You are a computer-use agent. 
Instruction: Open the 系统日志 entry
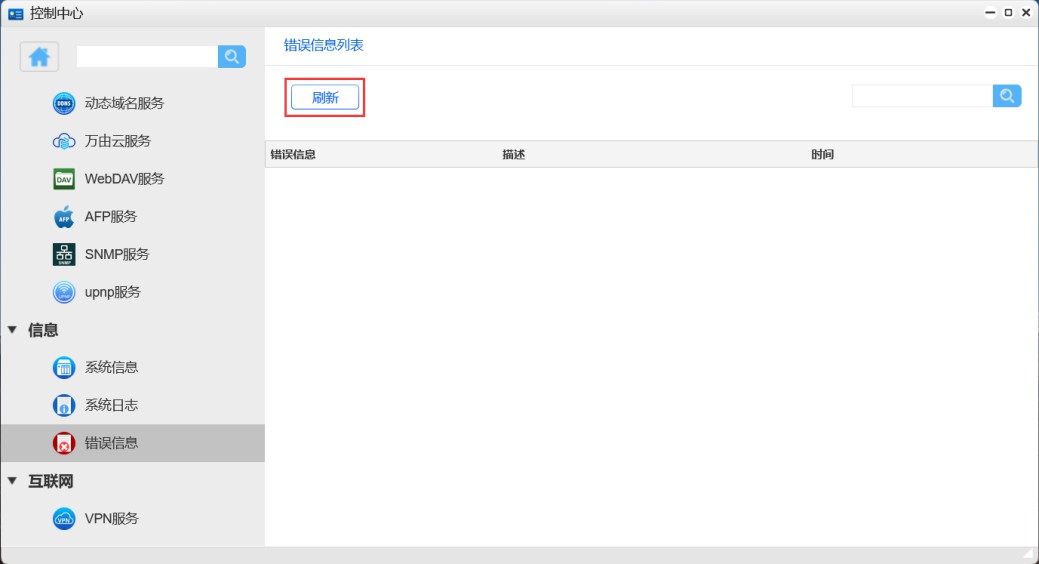tap(111, 405)
